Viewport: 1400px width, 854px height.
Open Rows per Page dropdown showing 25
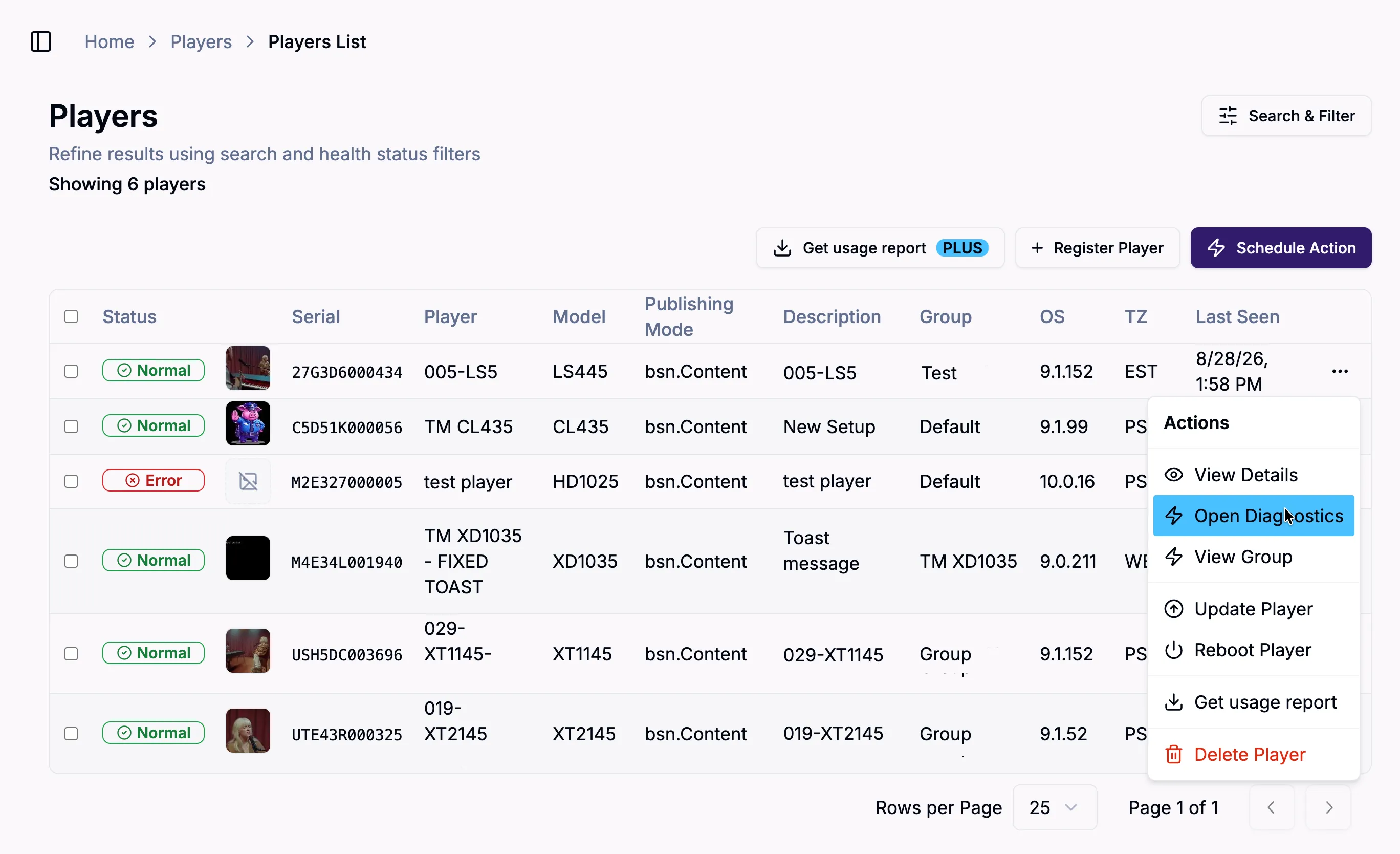[x=1054, y=807]
